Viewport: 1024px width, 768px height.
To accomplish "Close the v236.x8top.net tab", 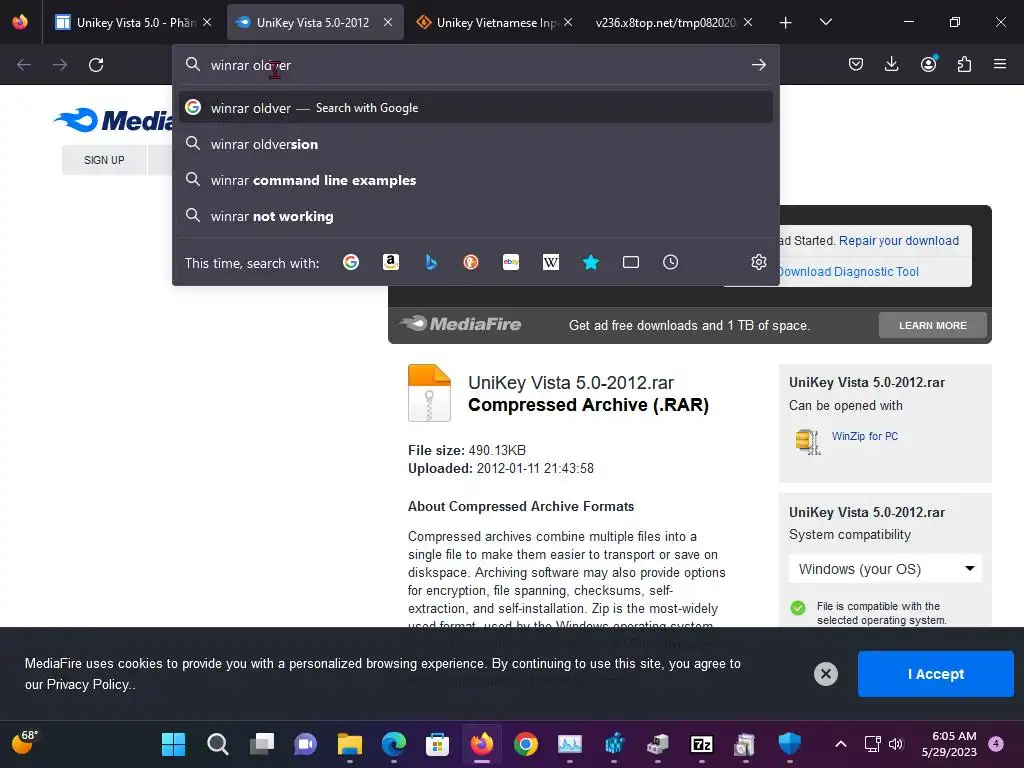I will click(748, 22).
